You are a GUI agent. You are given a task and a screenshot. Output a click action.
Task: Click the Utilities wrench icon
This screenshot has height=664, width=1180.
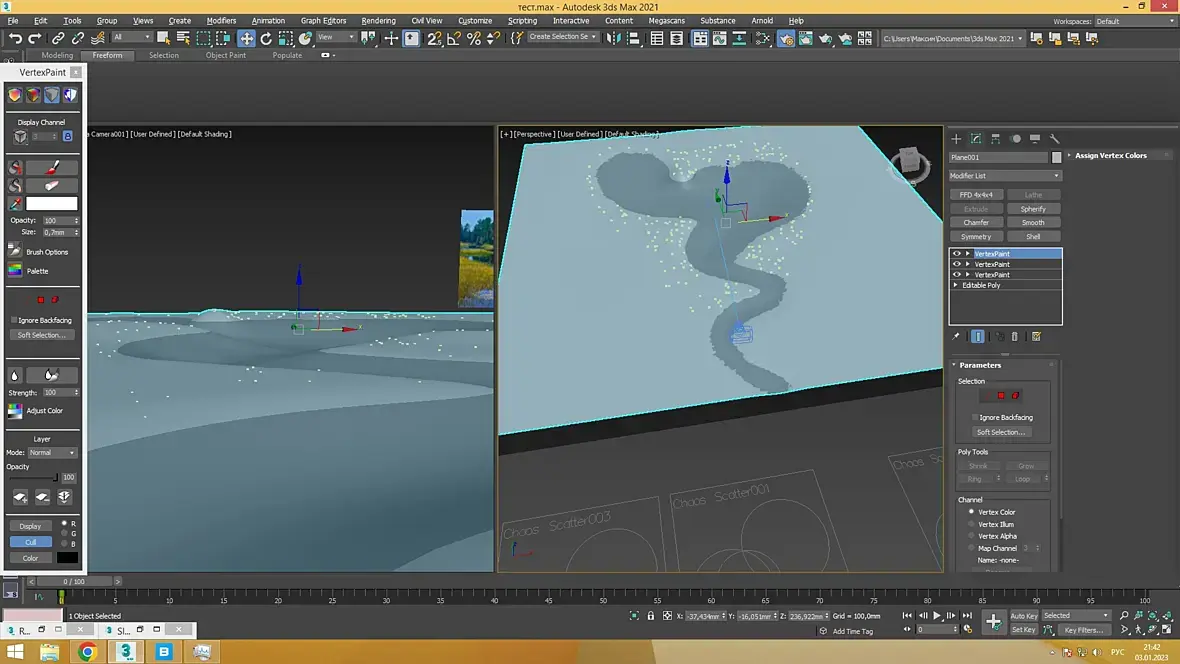[1054, 139]
